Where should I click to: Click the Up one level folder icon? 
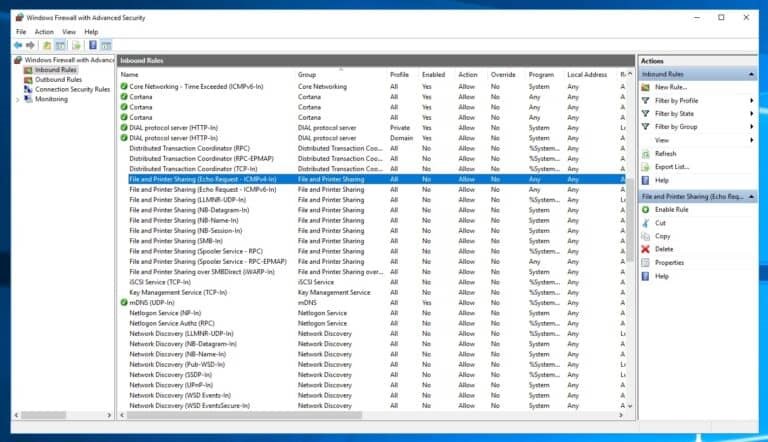47,45
